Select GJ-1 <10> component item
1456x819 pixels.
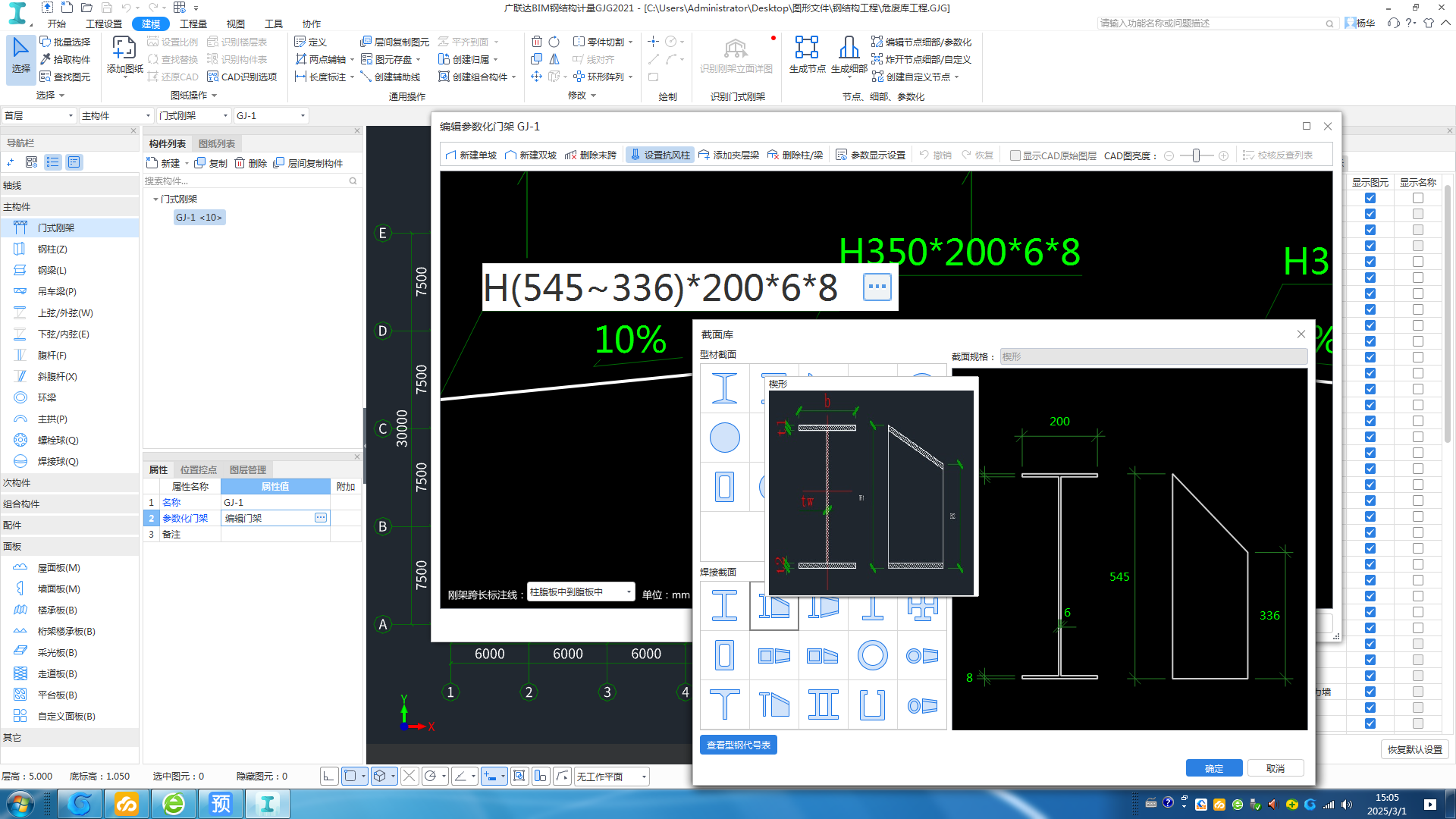coord(199,217)
